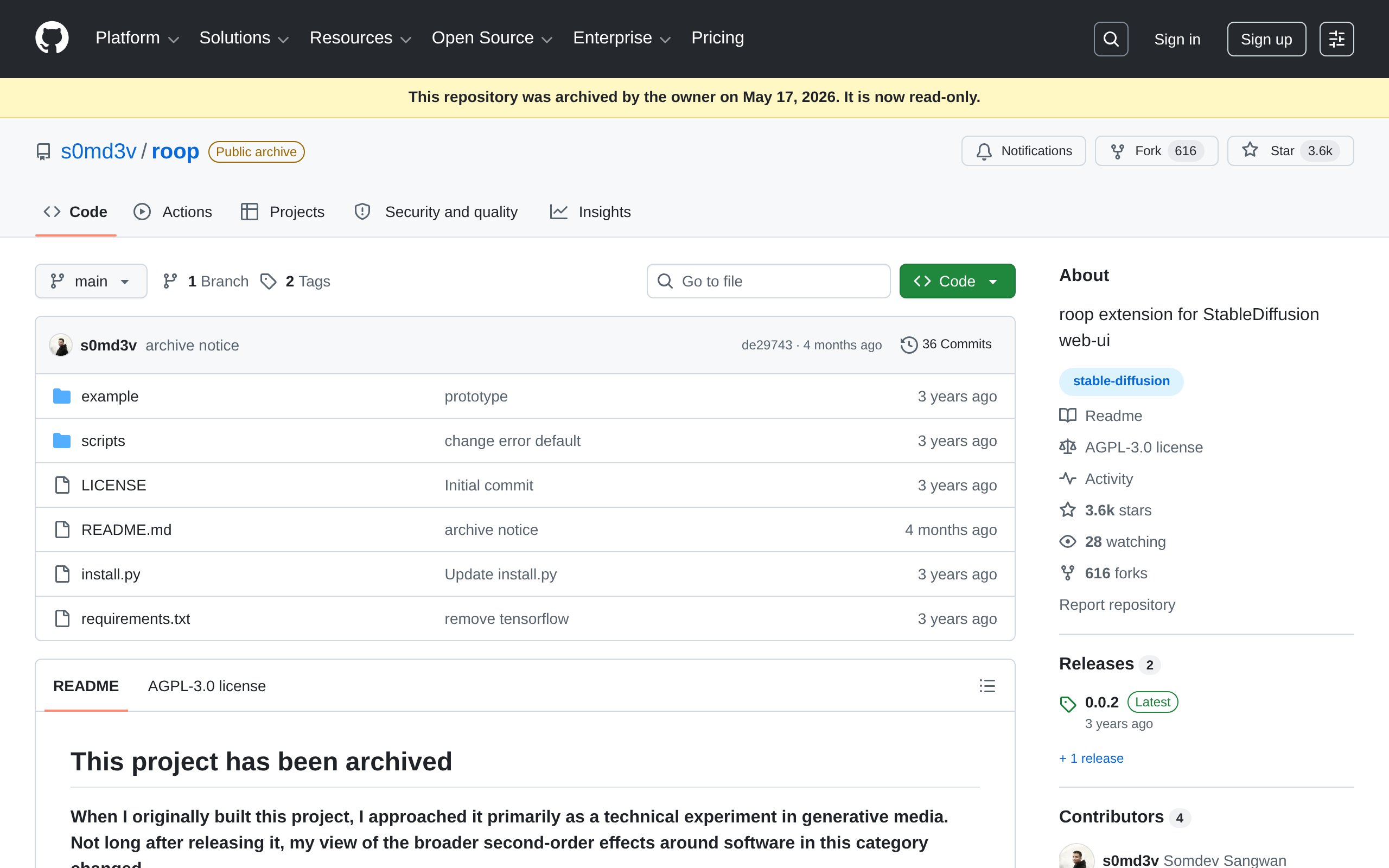The image size is (1389, 868).
Task: Expand the Platform menu
Action: 137,38
